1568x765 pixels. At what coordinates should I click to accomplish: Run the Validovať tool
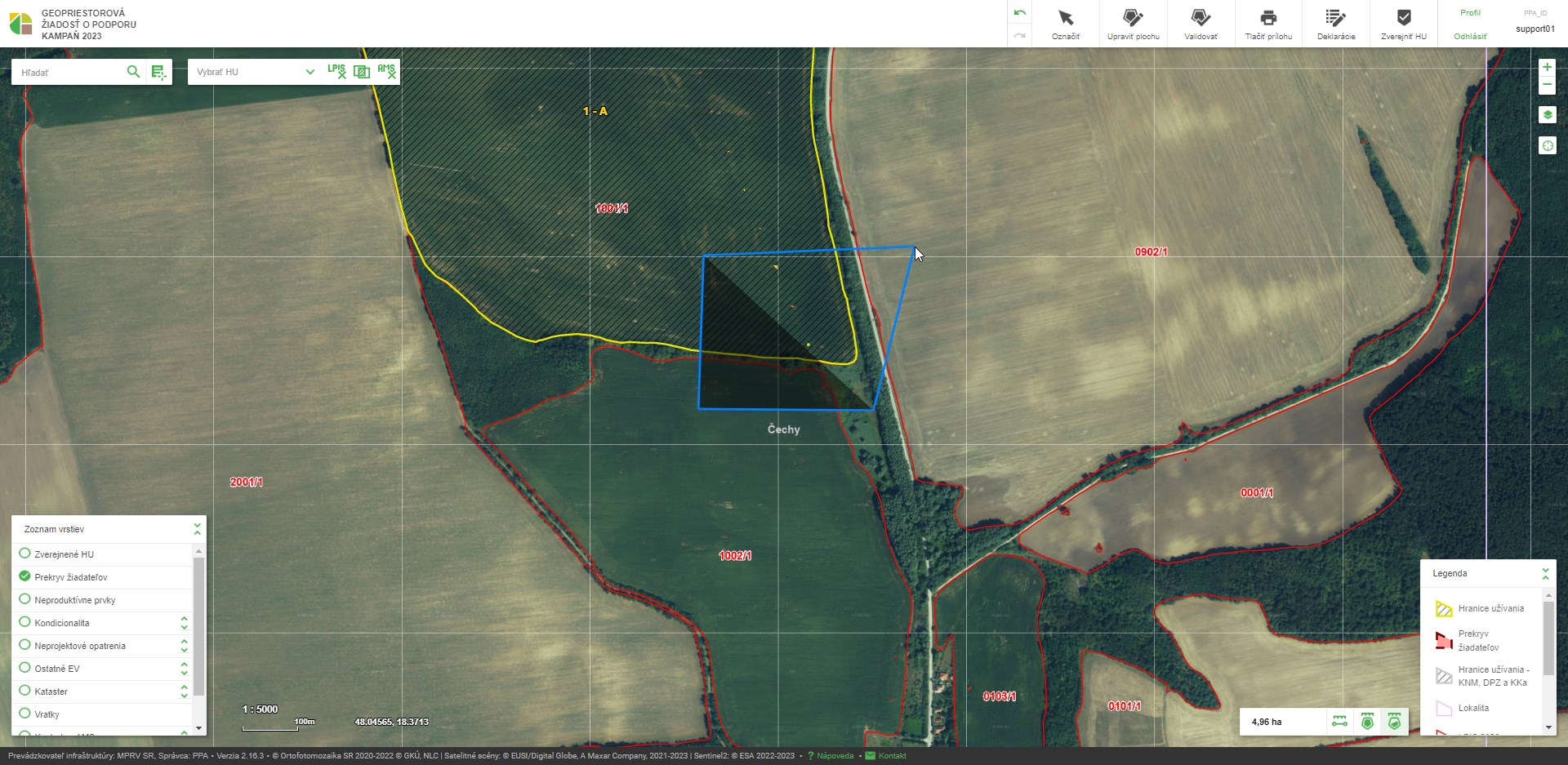tap(1200, 24)
